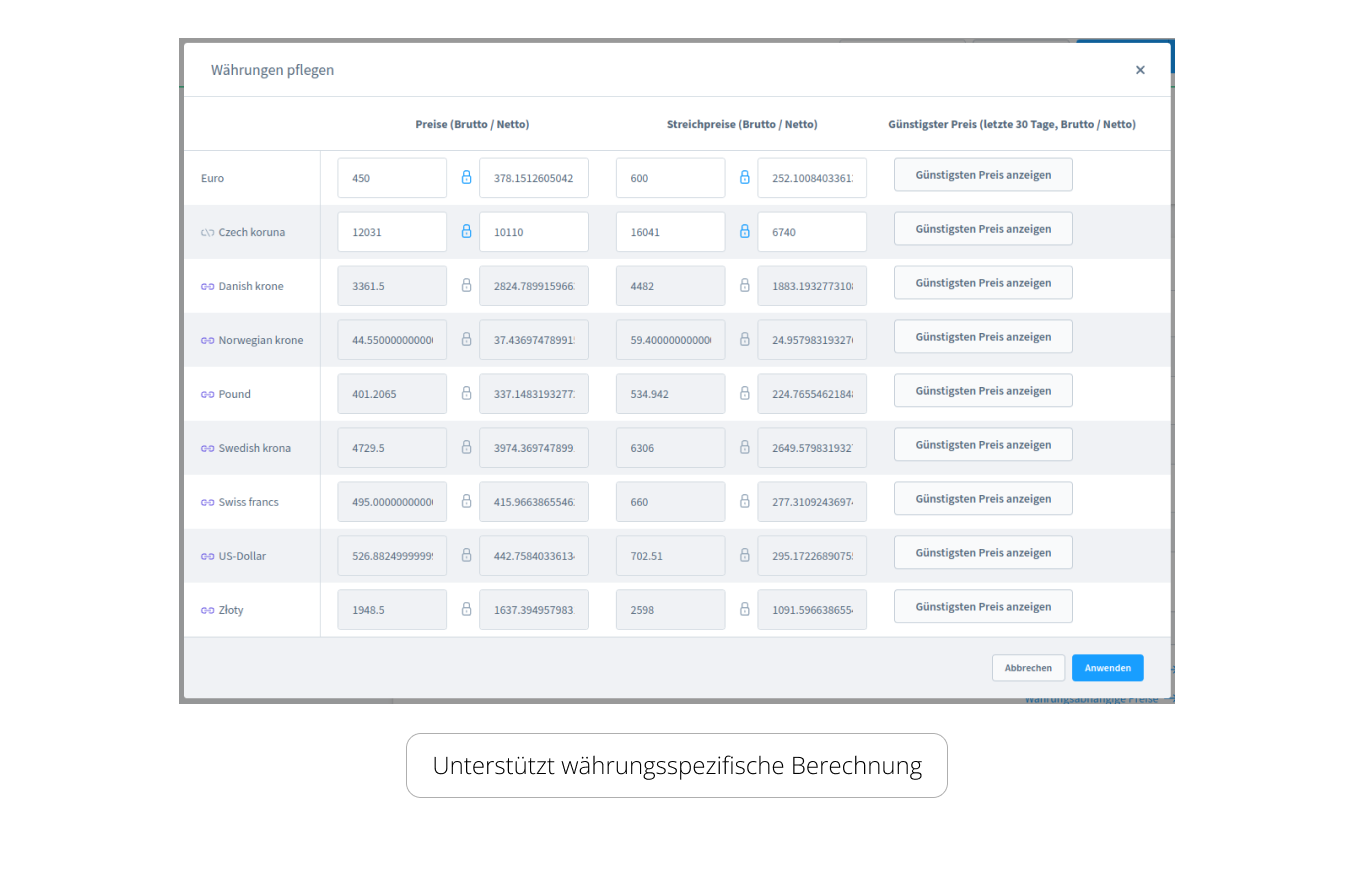This screenshot has height=880, width=1354.
Task: Focus the Euro gross price field
Action: [392, 178]
